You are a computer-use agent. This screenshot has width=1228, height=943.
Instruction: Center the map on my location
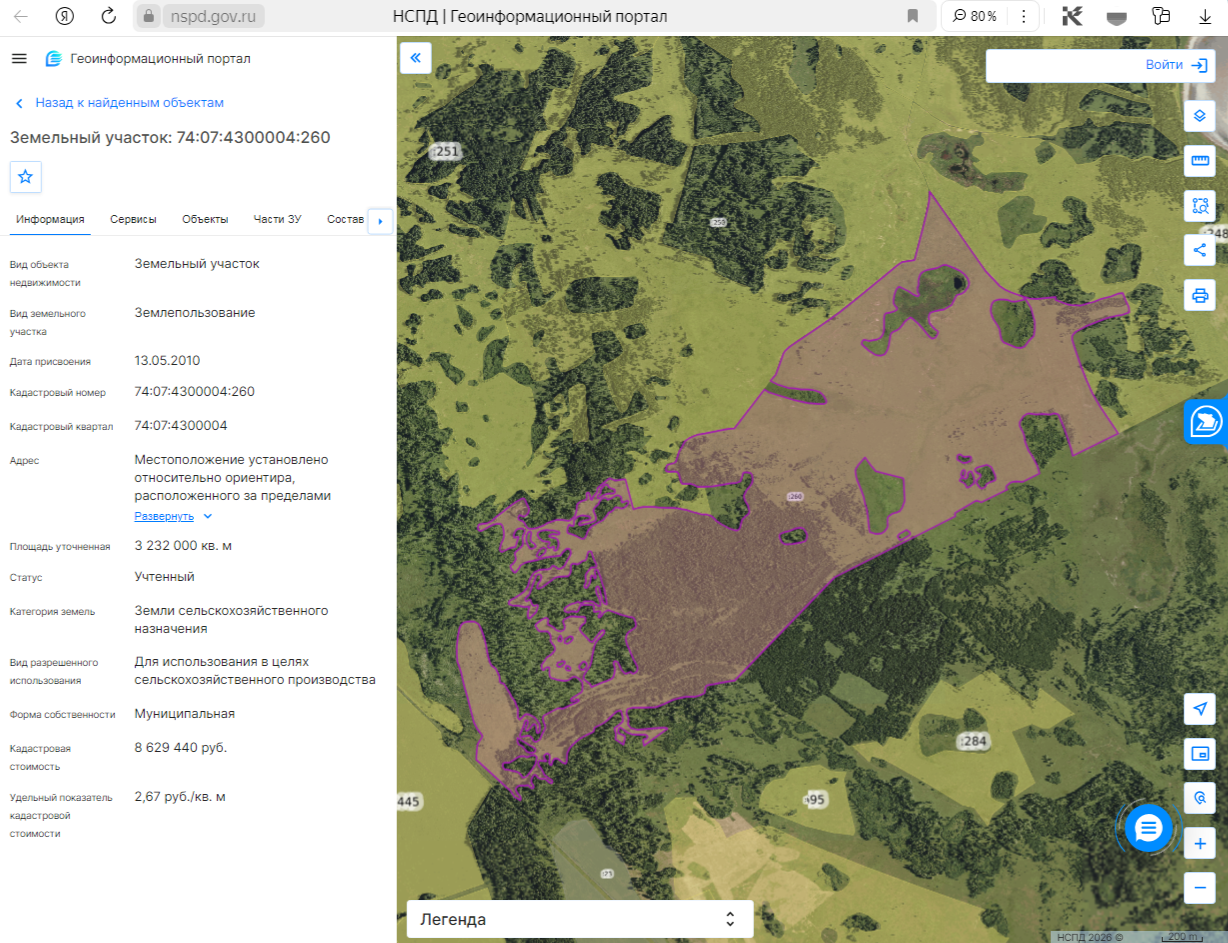click(x=1200, y=709)
